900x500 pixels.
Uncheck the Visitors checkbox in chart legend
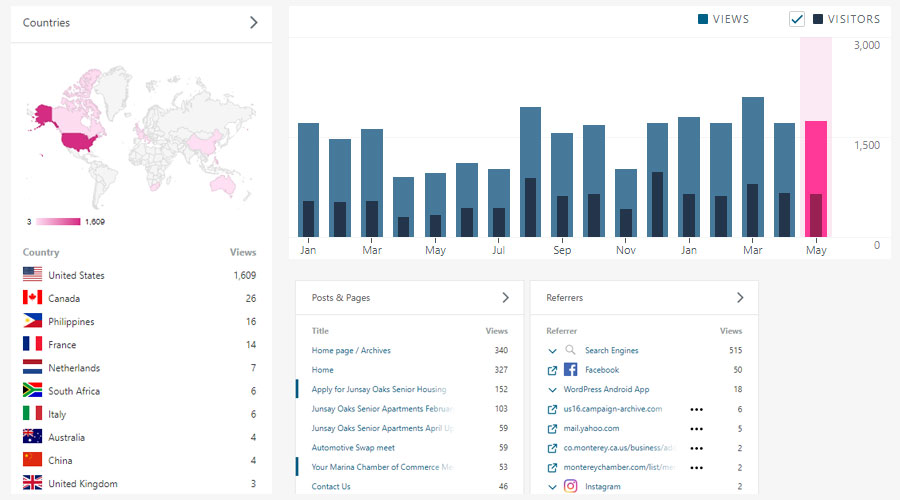[797, 19]
